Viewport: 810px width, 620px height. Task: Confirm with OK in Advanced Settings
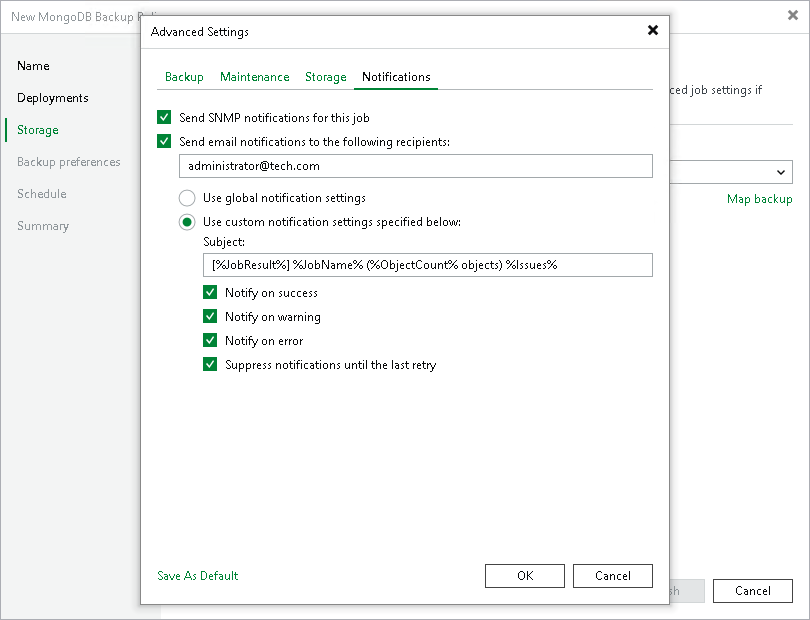point(525,576)
